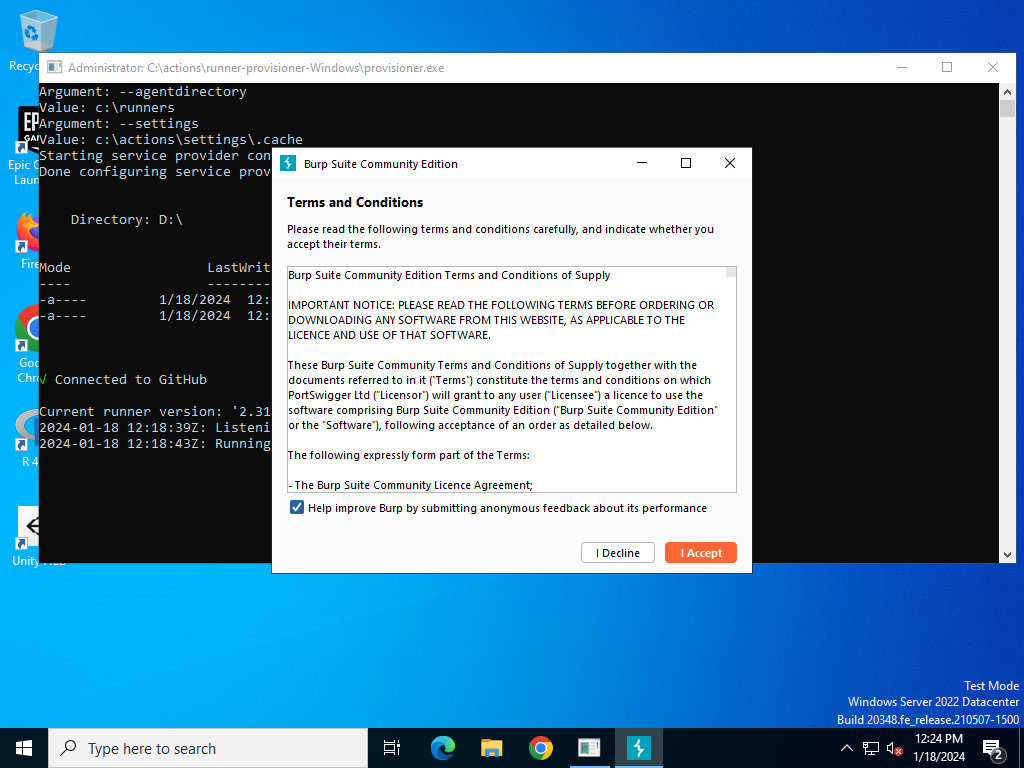Image resolution: width=1024 pixels, height=768 pixels.
Task: Close the provisioner.exe console window
Action: [x=993, y=67]
